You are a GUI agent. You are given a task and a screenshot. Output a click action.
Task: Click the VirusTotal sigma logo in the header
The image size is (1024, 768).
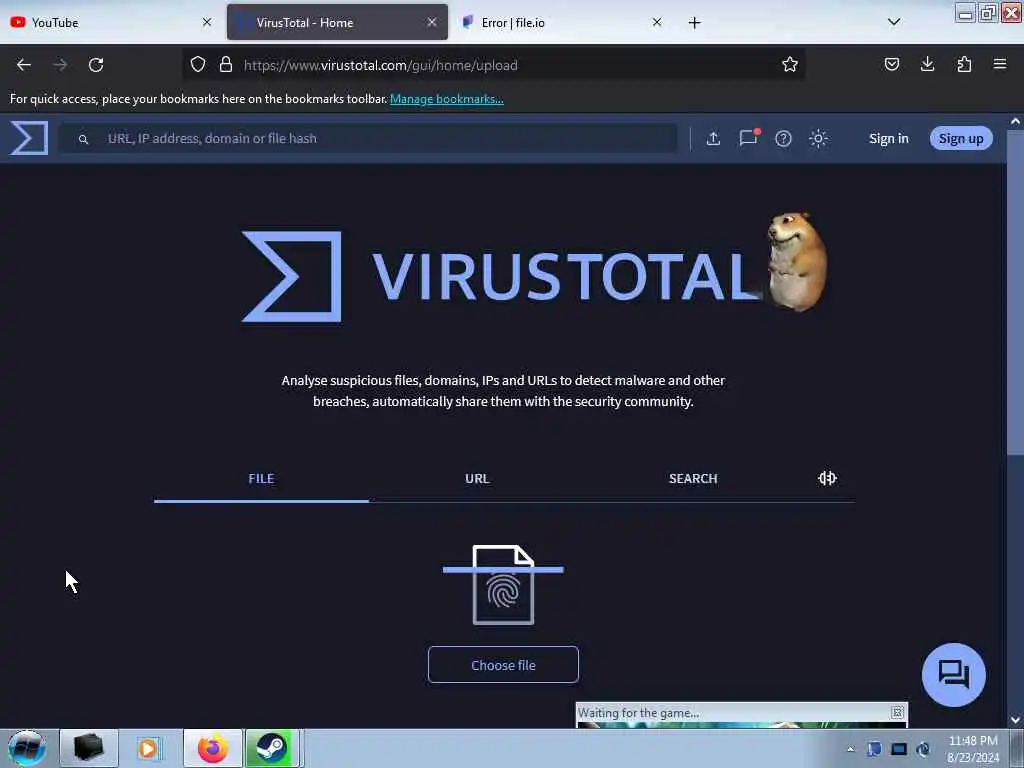click(x=29, y=138)
